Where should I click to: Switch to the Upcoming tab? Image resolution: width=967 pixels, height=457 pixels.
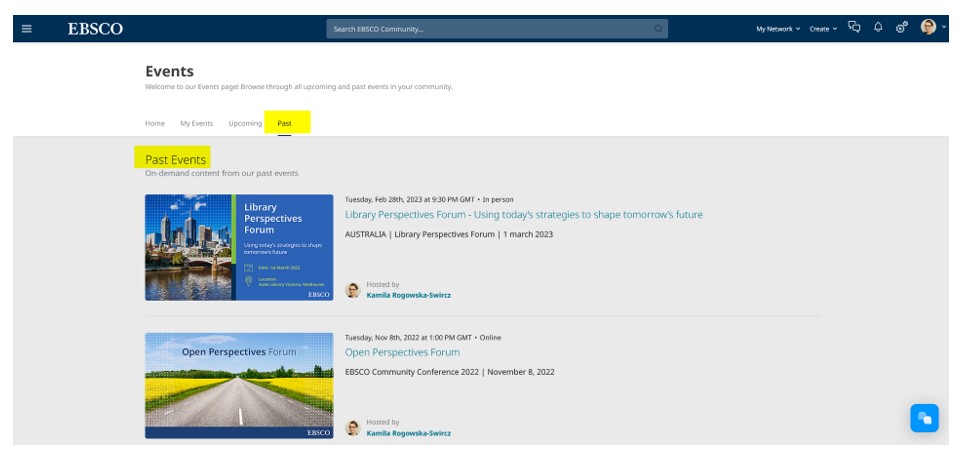(x=245, y=123)
